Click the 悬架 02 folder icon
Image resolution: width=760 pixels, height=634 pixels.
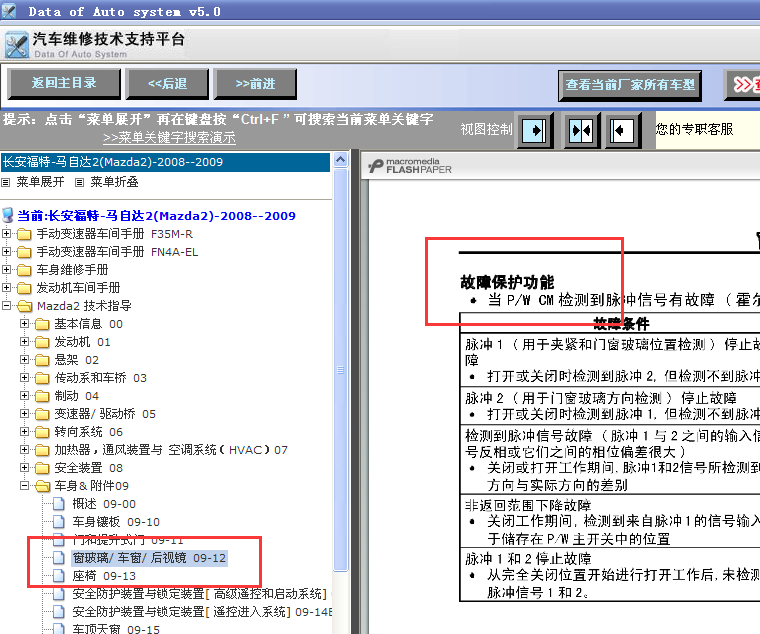point(42,360)
